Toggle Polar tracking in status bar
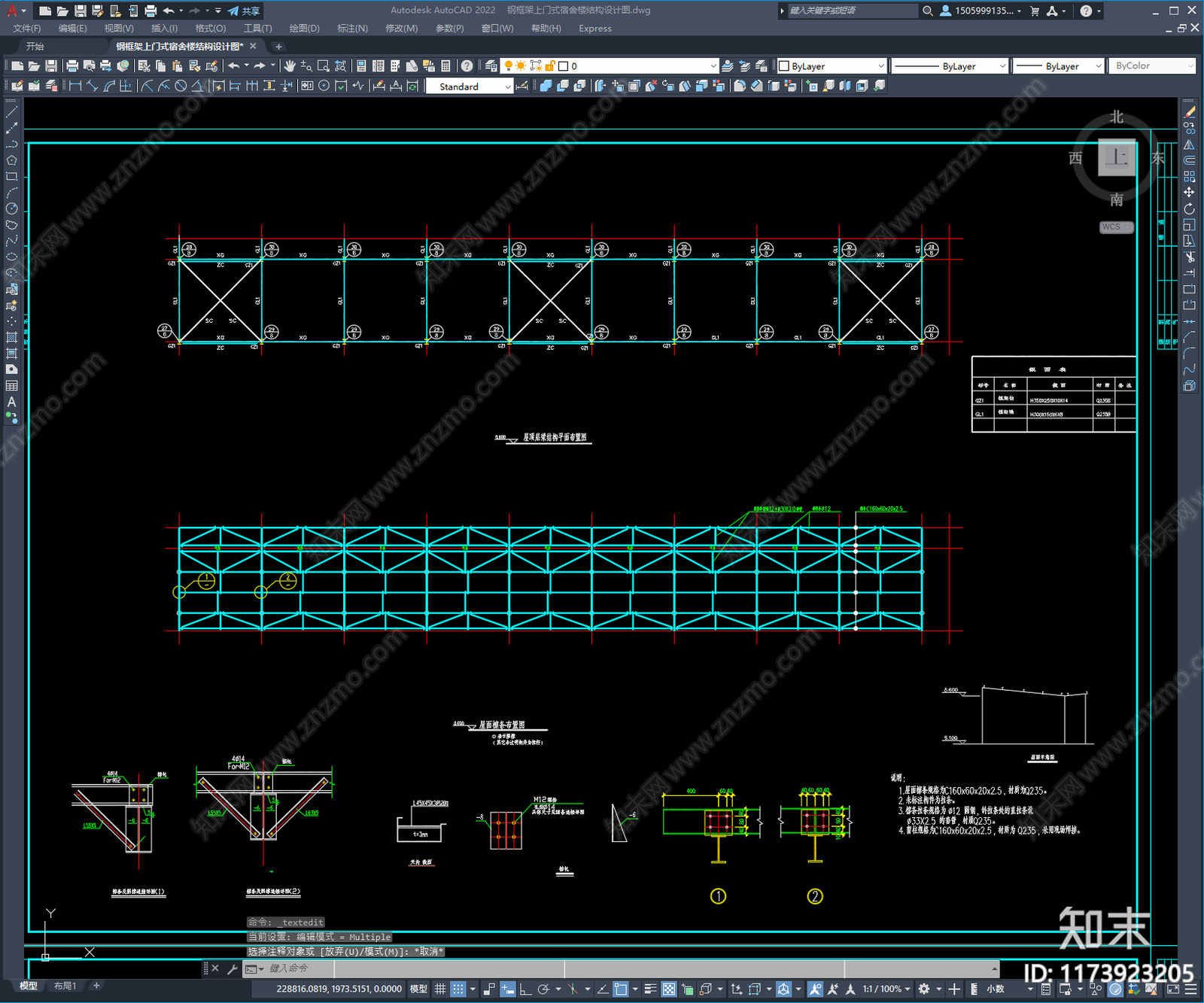1204x1003 pixels. click(543, 989)
